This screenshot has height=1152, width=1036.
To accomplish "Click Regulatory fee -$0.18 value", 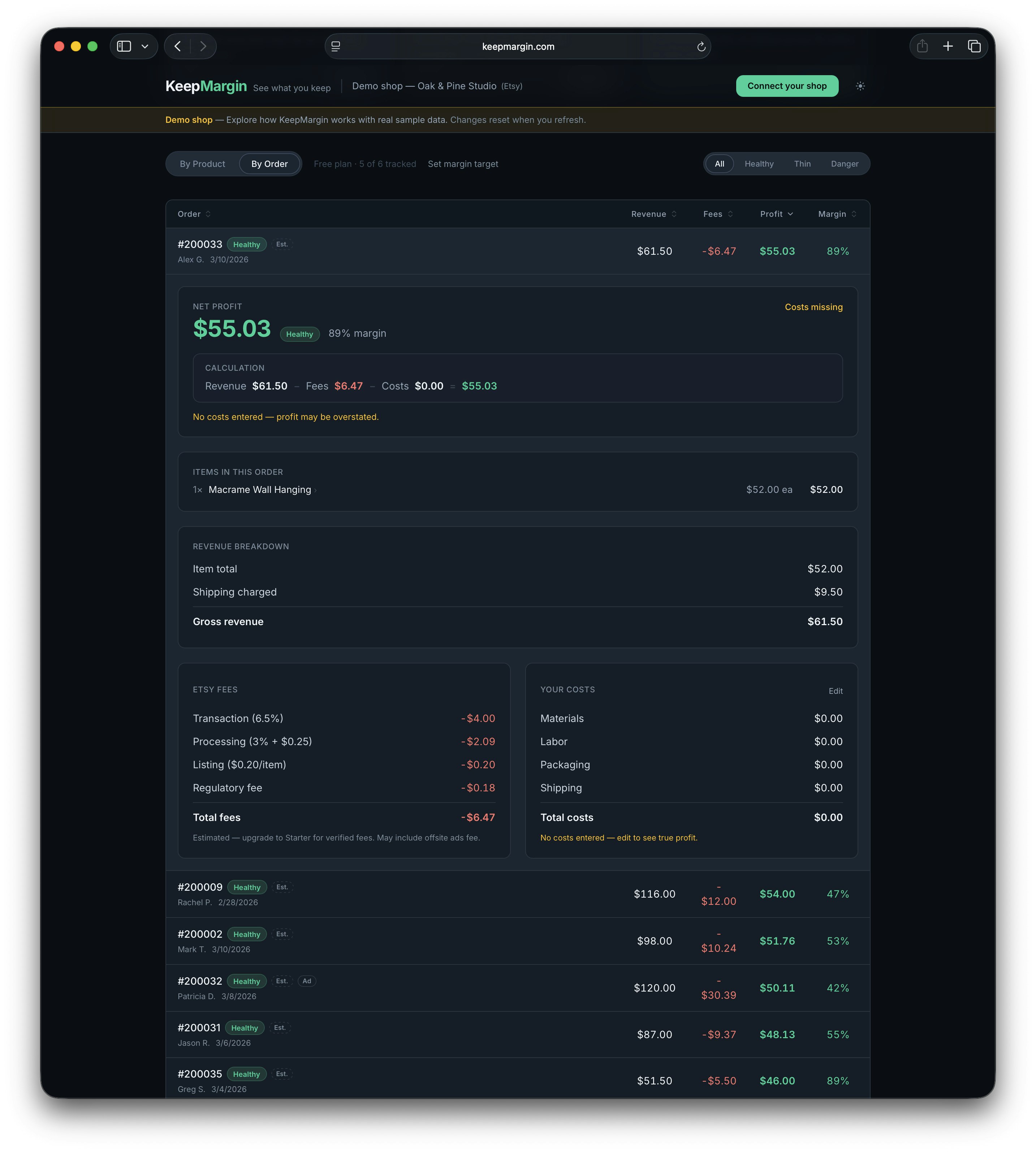I will [478, 787].
